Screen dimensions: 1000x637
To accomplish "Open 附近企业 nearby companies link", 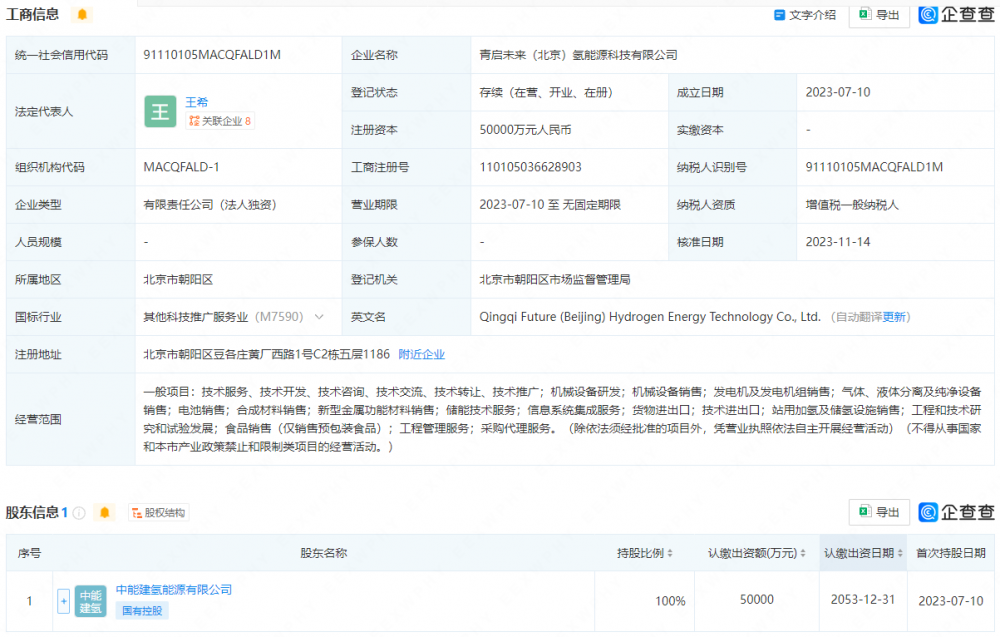I will tap(421, 354).
